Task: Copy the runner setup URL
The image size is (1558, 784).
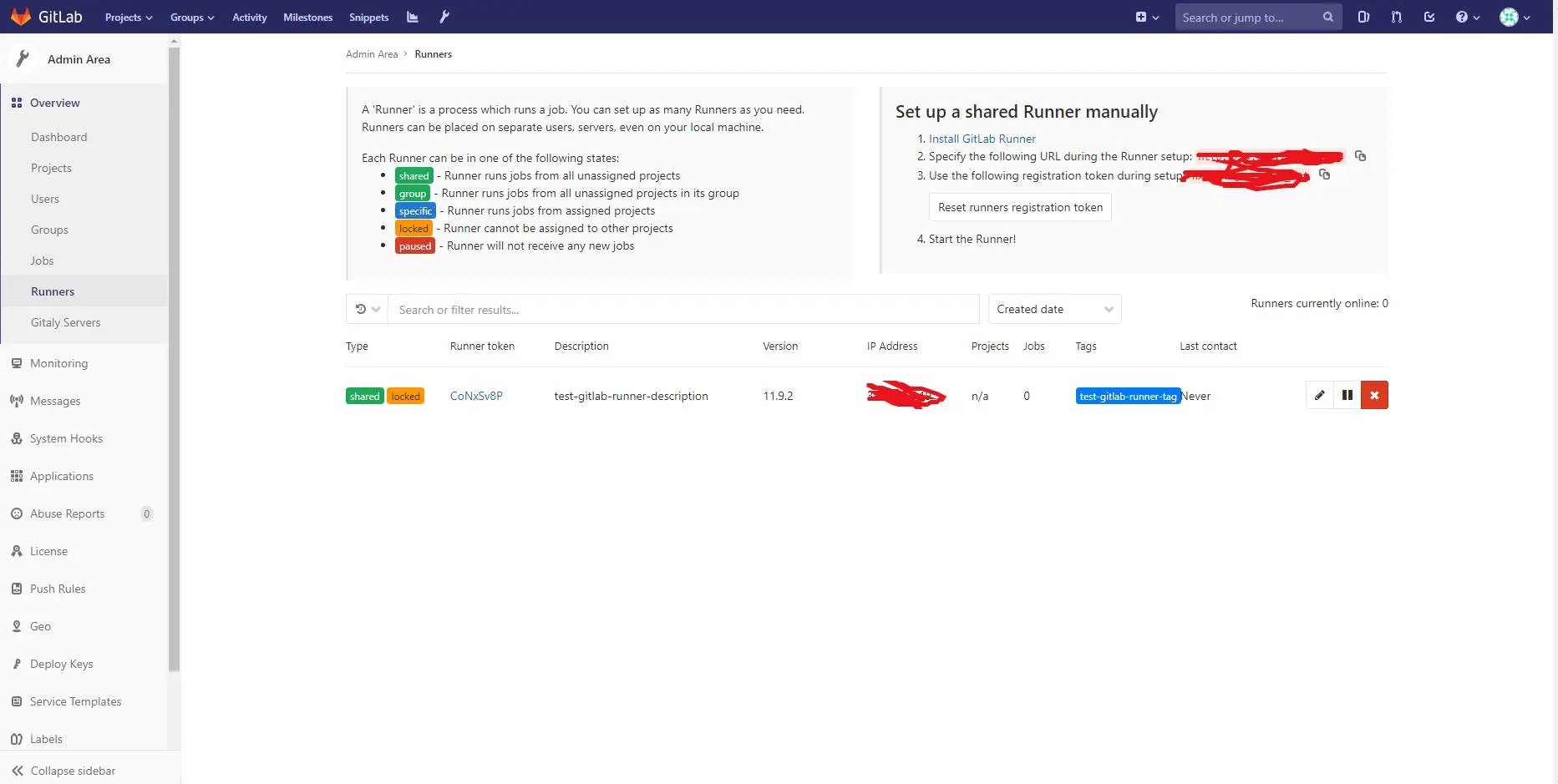Action: (1360, 156)
